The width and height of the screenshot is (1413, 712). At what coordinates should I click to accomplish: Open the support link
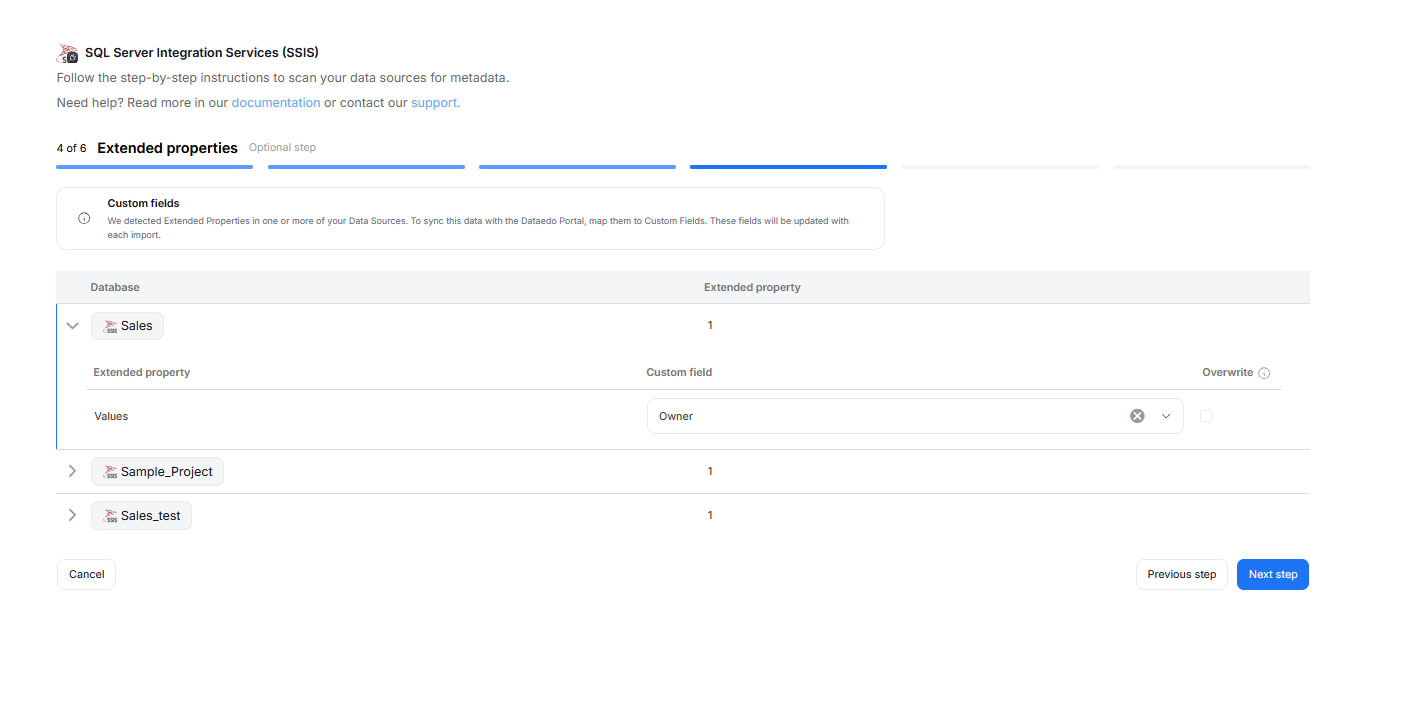pyautogui.click(x=435, y=103)
